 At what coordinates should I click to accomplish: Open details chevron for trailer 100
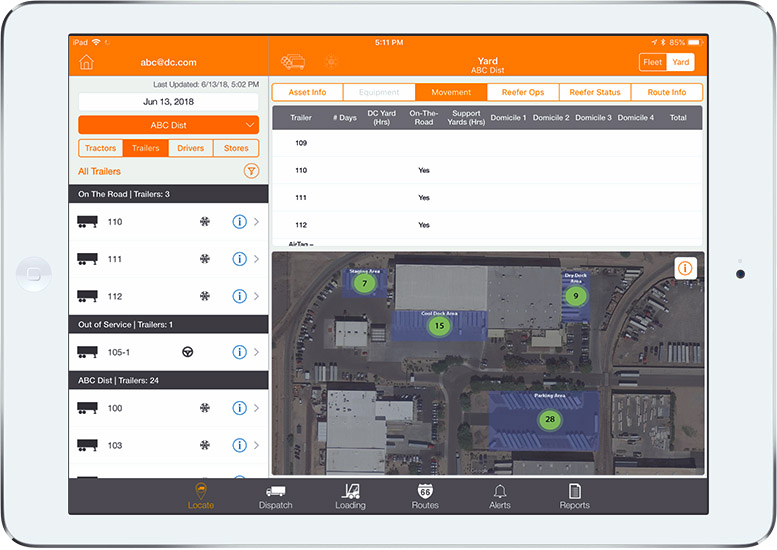point(256,408)
